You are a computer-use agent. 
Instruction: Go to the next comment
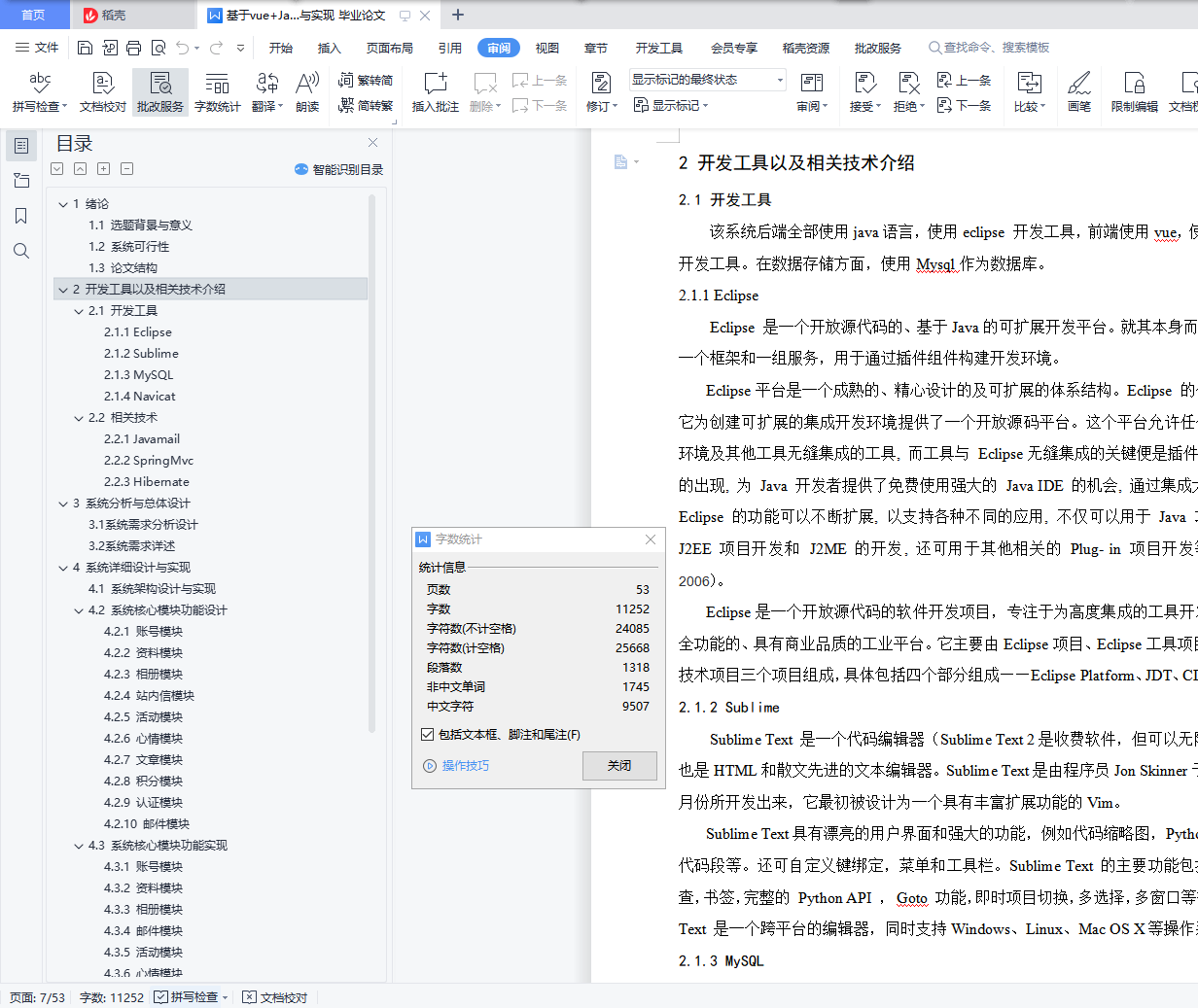tap(540, 105)
